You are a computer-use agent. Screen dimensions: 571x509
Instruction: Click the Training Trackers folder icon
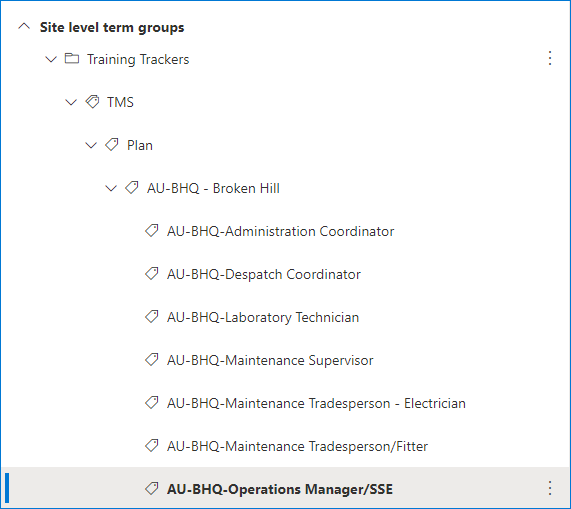point(72,58)
